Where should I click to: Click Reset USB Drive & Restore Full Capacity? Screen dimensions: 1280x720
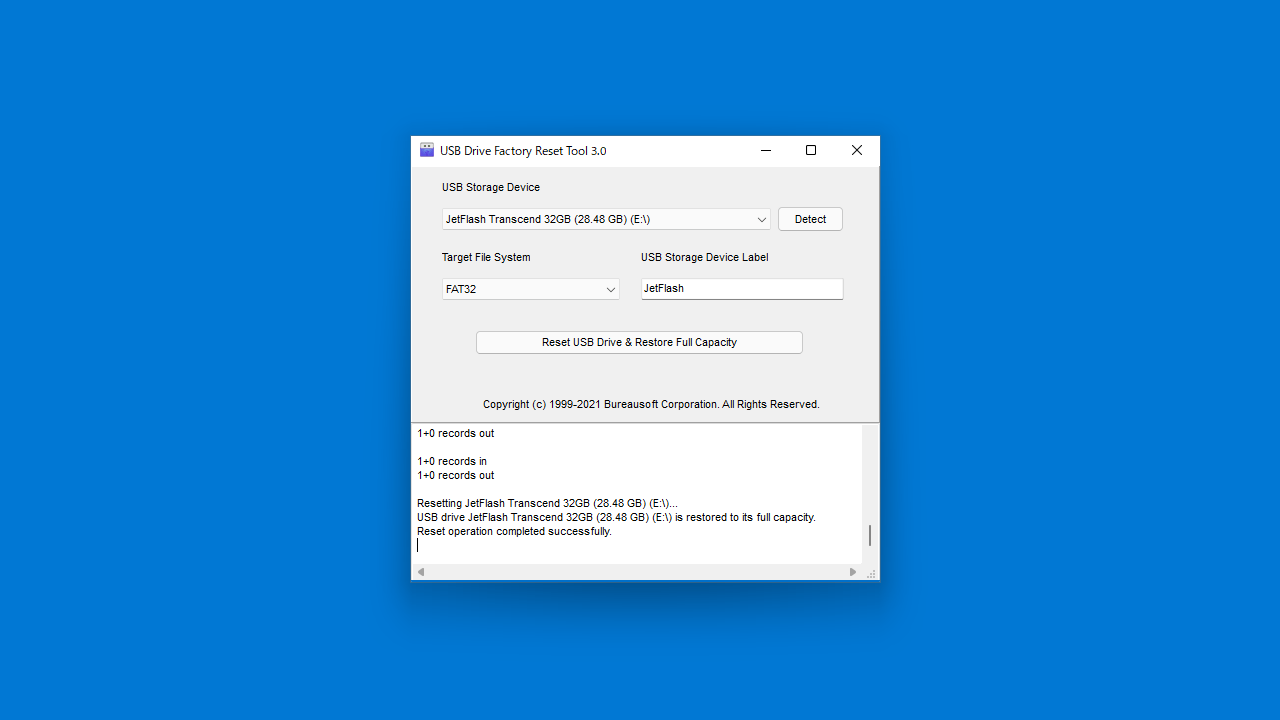[639, 342]
